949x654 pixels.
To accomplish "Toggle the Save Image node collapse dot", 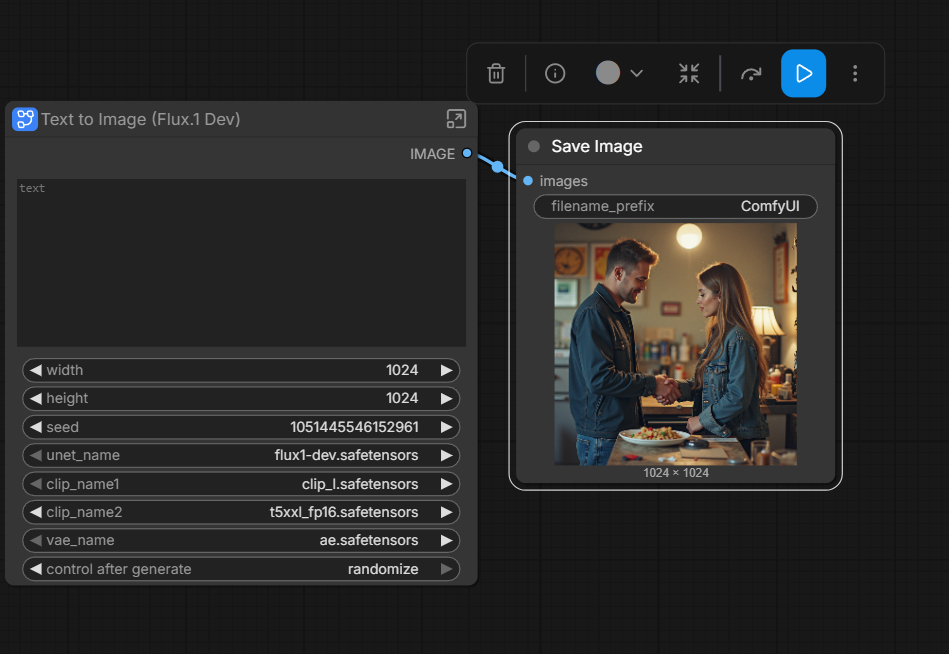I will click(x=534, y=146).
